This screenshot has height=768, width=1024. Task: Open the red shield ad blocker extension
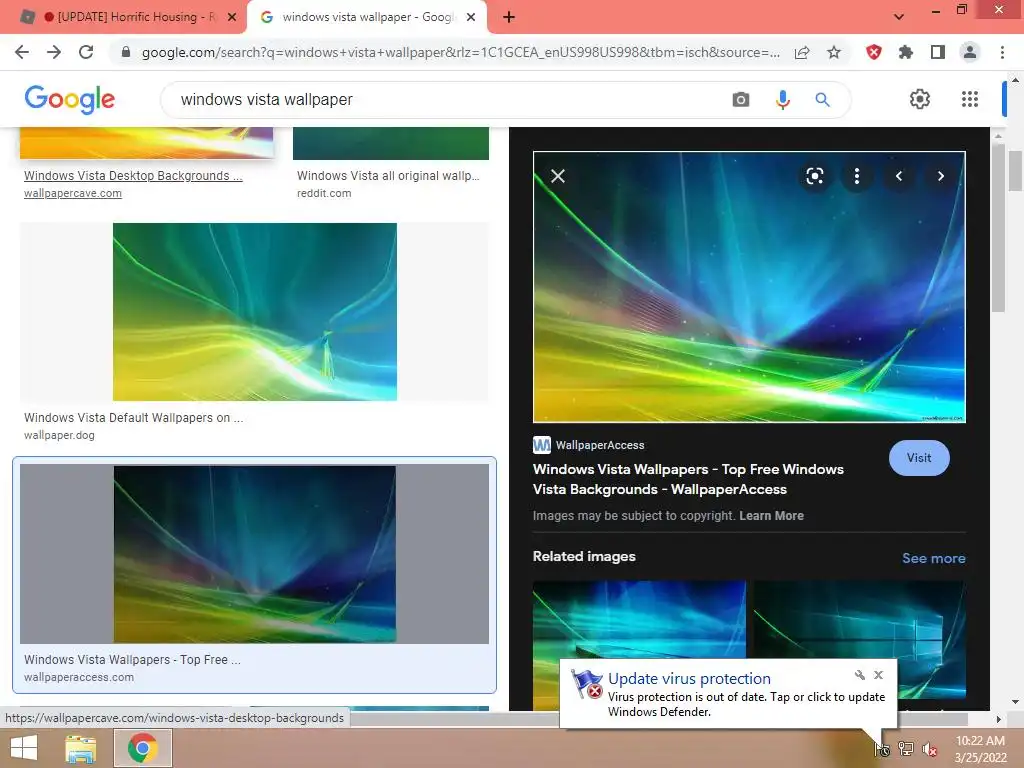coord(874,52)
